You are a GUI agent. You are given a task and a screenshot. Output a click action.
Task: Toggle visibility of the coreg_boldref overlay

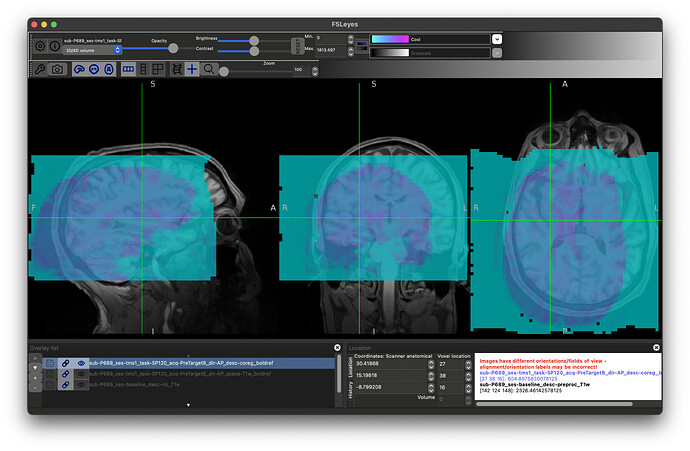point(80,363)
